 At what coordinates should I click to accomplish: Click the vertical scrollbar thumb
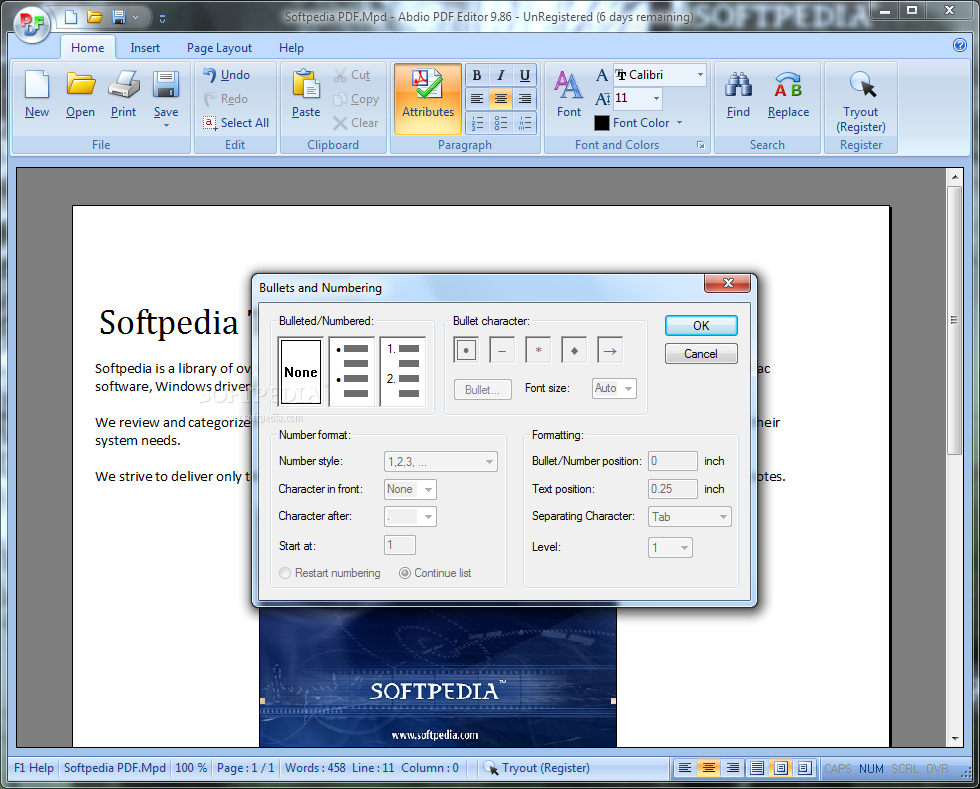click(954, 320)
